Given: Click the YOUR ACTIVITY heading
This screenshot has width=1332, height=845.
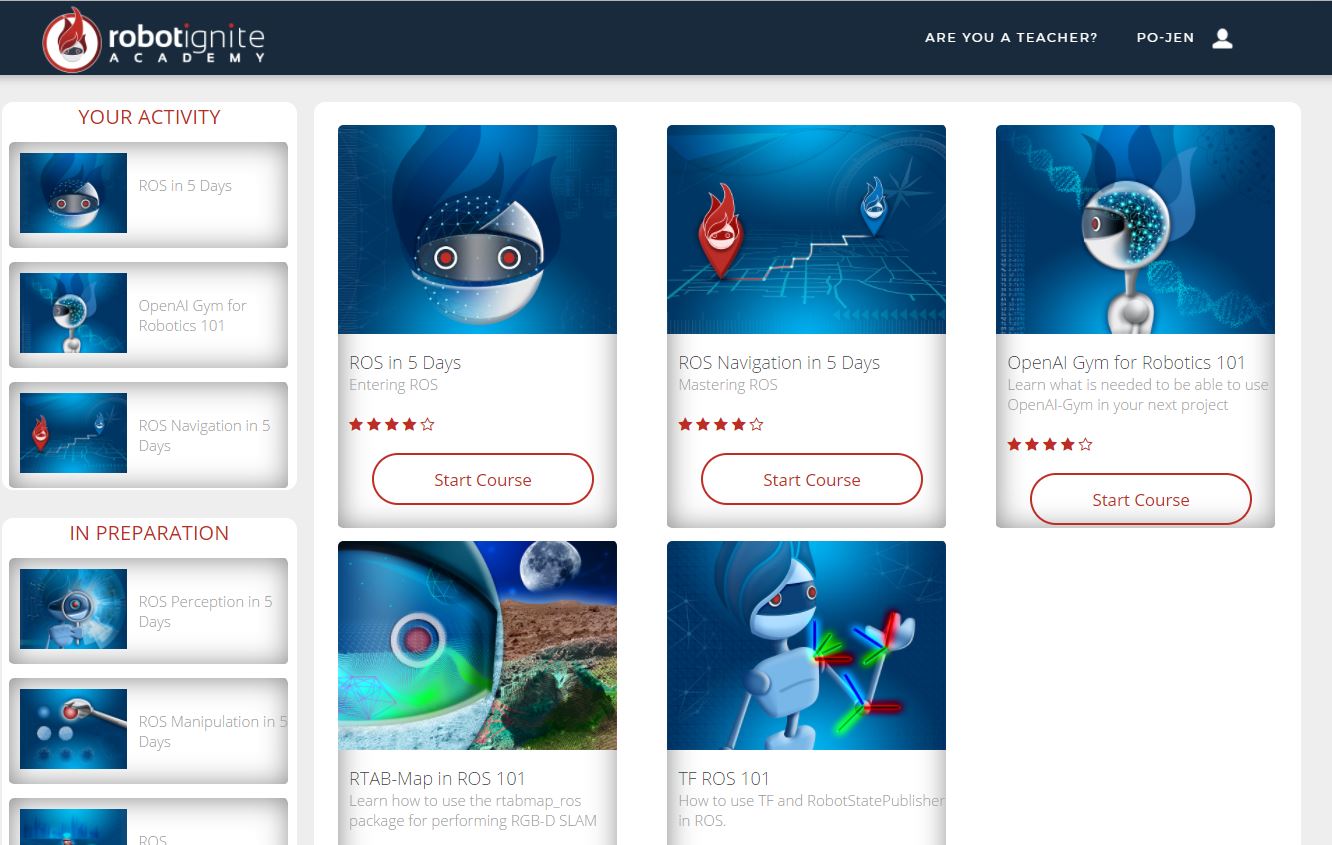Looking at the screenshot, I should point(149,117).
